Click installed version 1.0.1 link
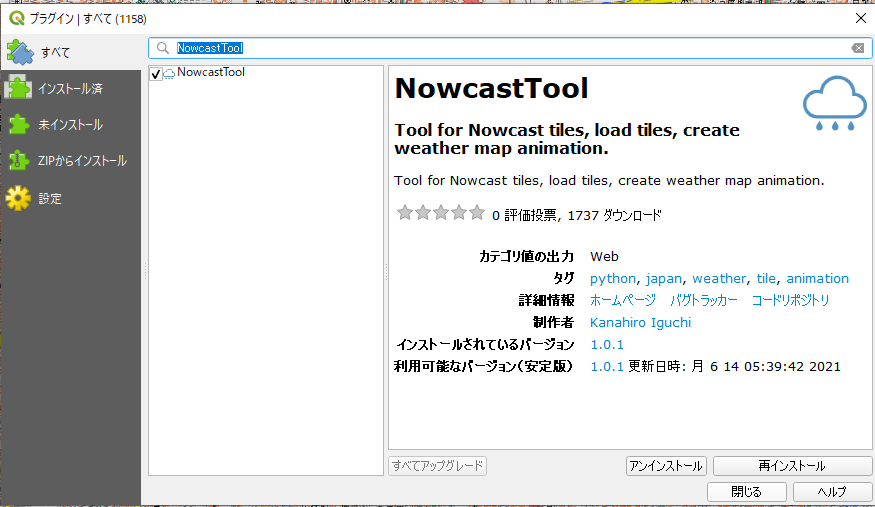Viewport: 875px width, 507px height. pyautogui.click(x=607, y=345)
